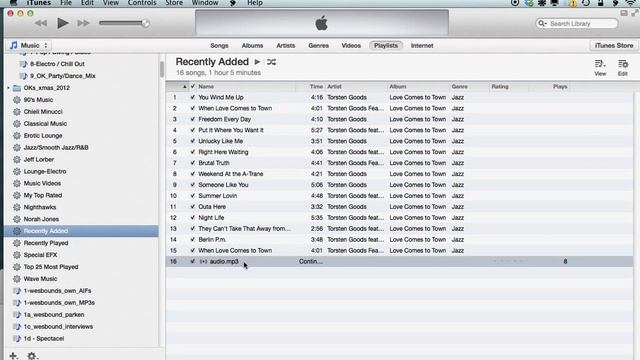Uncheck the song Someone Like You
This screenshot has height=360, width=640.
[x=193, y=184]
